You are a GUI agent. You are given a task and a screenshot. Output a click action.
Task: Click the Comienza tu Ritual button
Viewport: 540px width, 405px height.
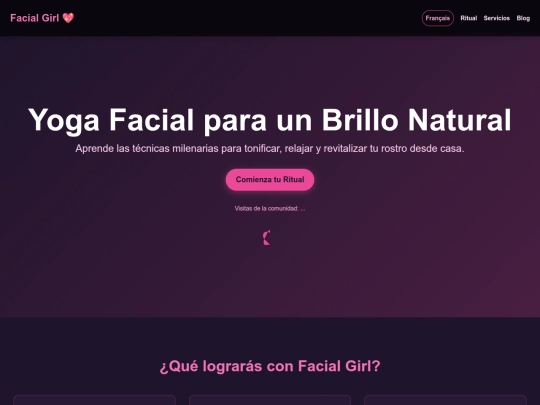click(x=270, y=179)
